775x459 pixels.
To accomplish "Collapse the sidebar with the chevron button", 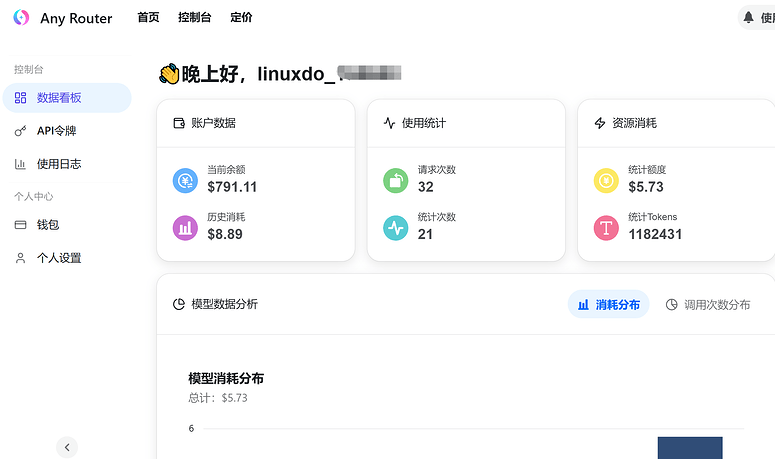I will 67,448.
